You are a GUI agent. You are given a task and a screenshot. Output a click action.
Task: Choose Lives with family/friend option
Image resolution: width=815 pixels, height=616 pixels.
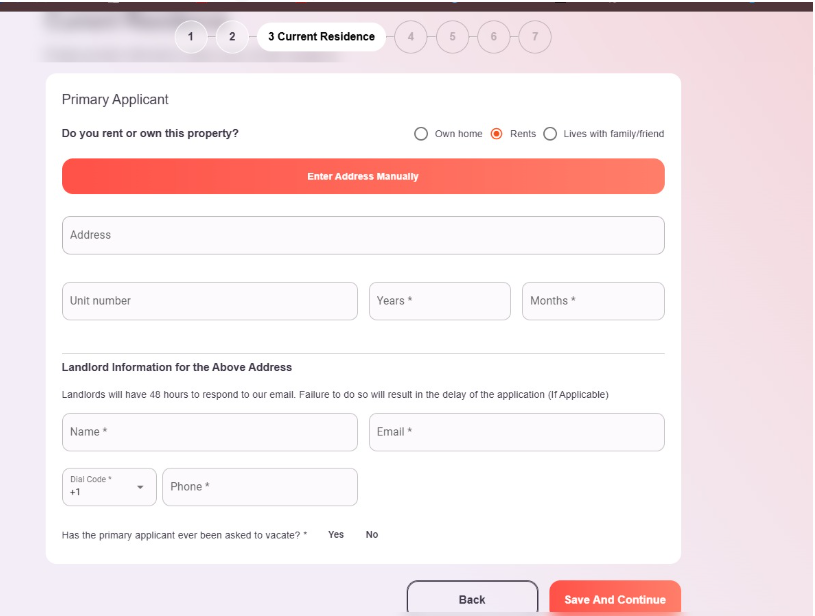pyautogui.click(x=550, y=134)
